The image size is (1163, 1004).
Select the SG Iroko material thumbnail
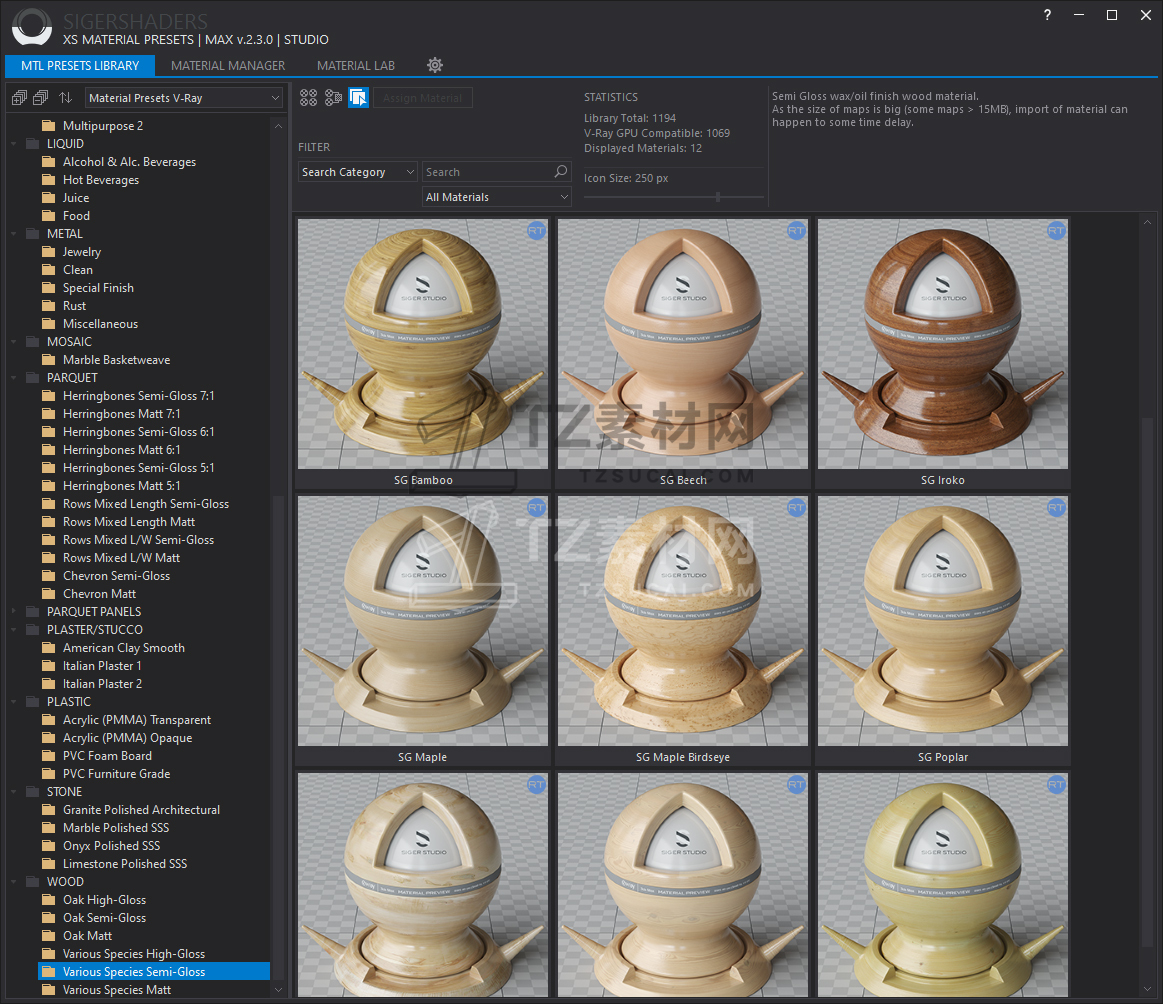pos(943,344)
